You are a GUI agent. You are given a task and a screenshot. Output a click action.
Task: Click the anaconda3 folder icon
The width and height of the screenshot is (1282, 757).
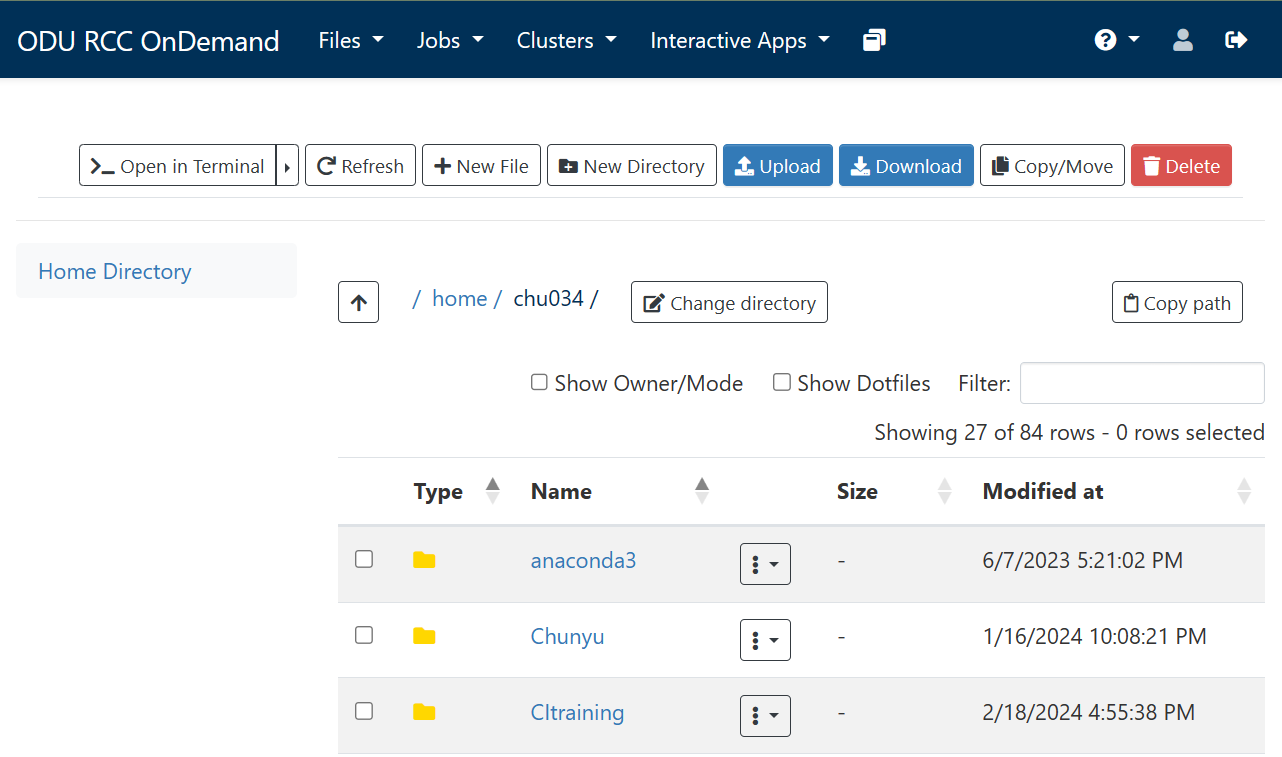(x=424, y=560)
